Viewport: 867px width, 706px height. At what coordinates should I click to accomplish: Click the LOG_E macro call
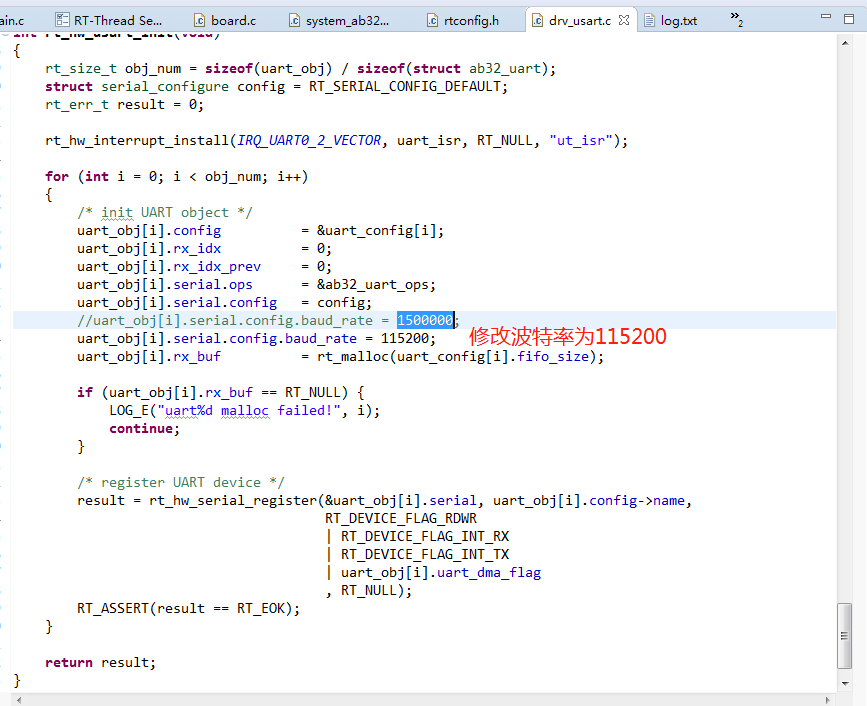[129, 411]
